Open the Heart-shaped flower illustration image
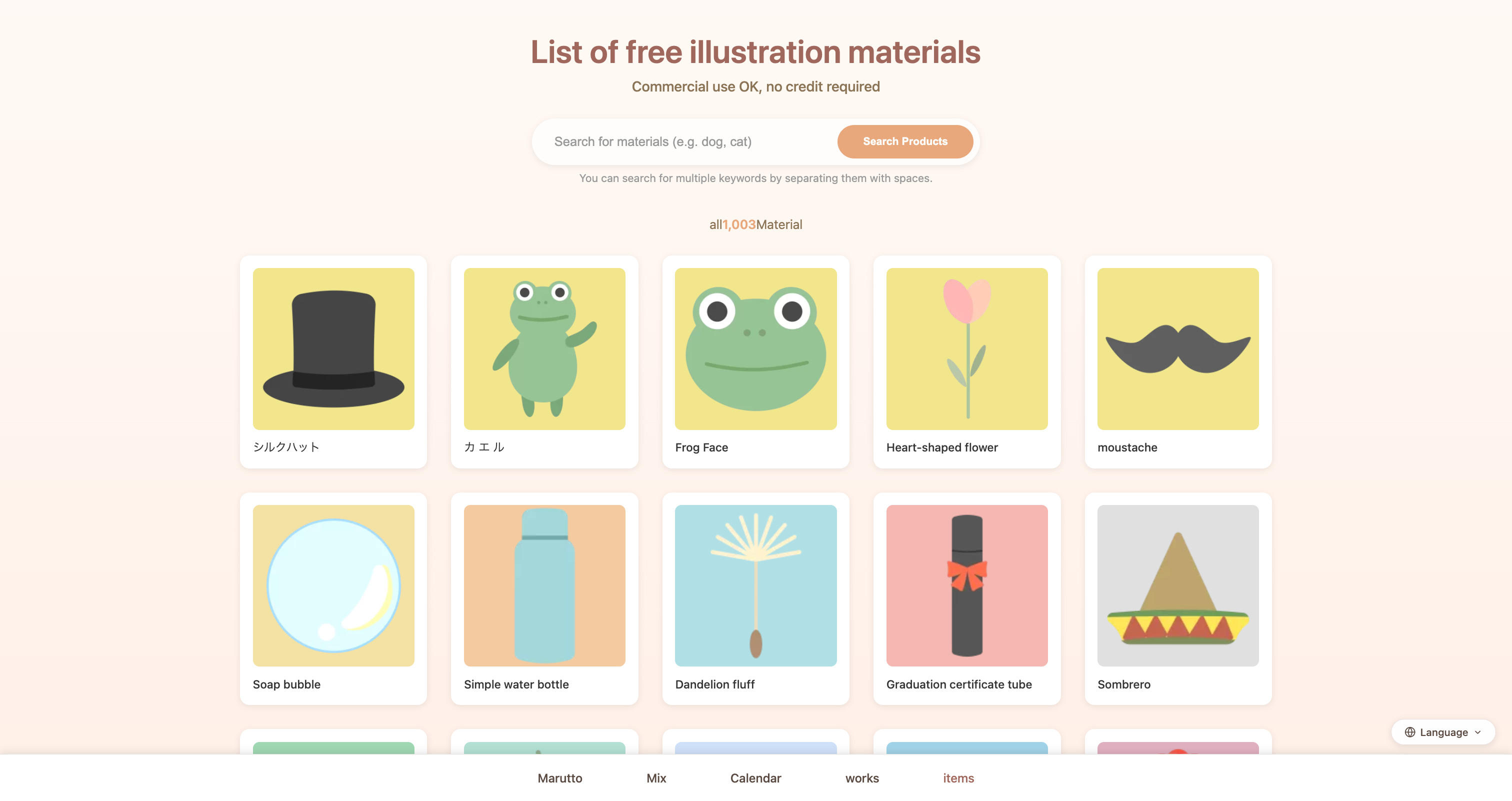This screenshot has height=801, width=1512. point(966,348)
